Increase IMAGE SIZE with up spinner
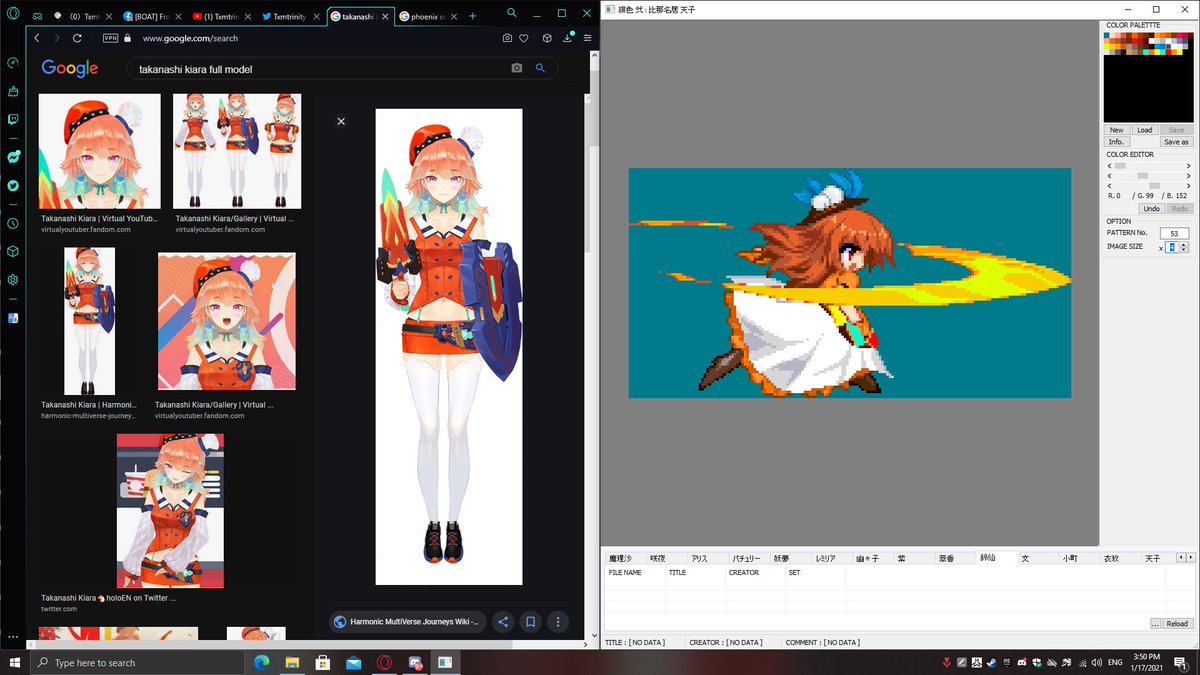Image resolution: width=1200 pixels, height=675 pixels. (x=1184, y=244)
